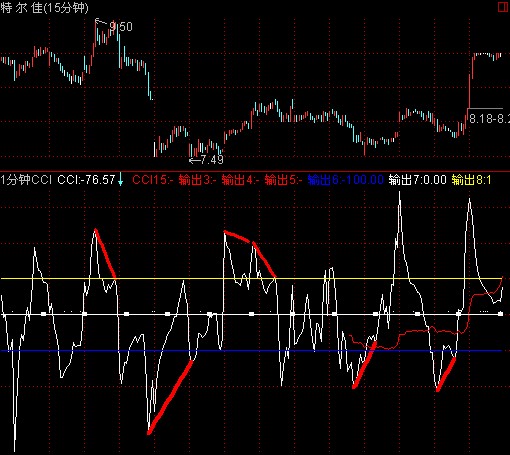Click the 7.49 low price label
Image resolution: width=510 pixels, height=455 pixels.
click(x=212, y=160)
